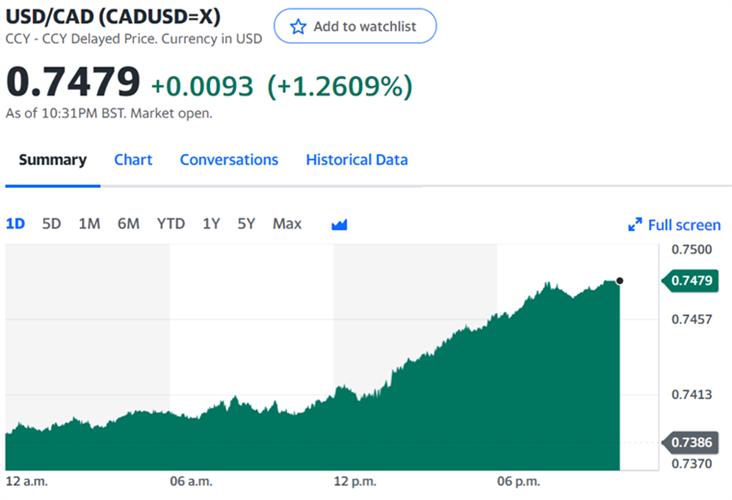Open the chart in Full screen
732x500 pixels.
pos(684,225)
